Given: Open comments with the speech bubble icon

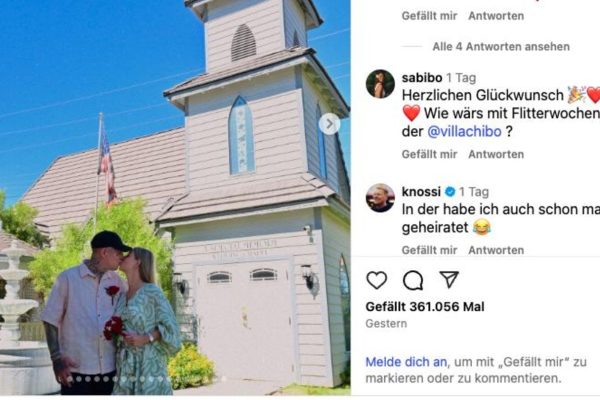Looking at the screenshot, I should (x=413, y=280).
